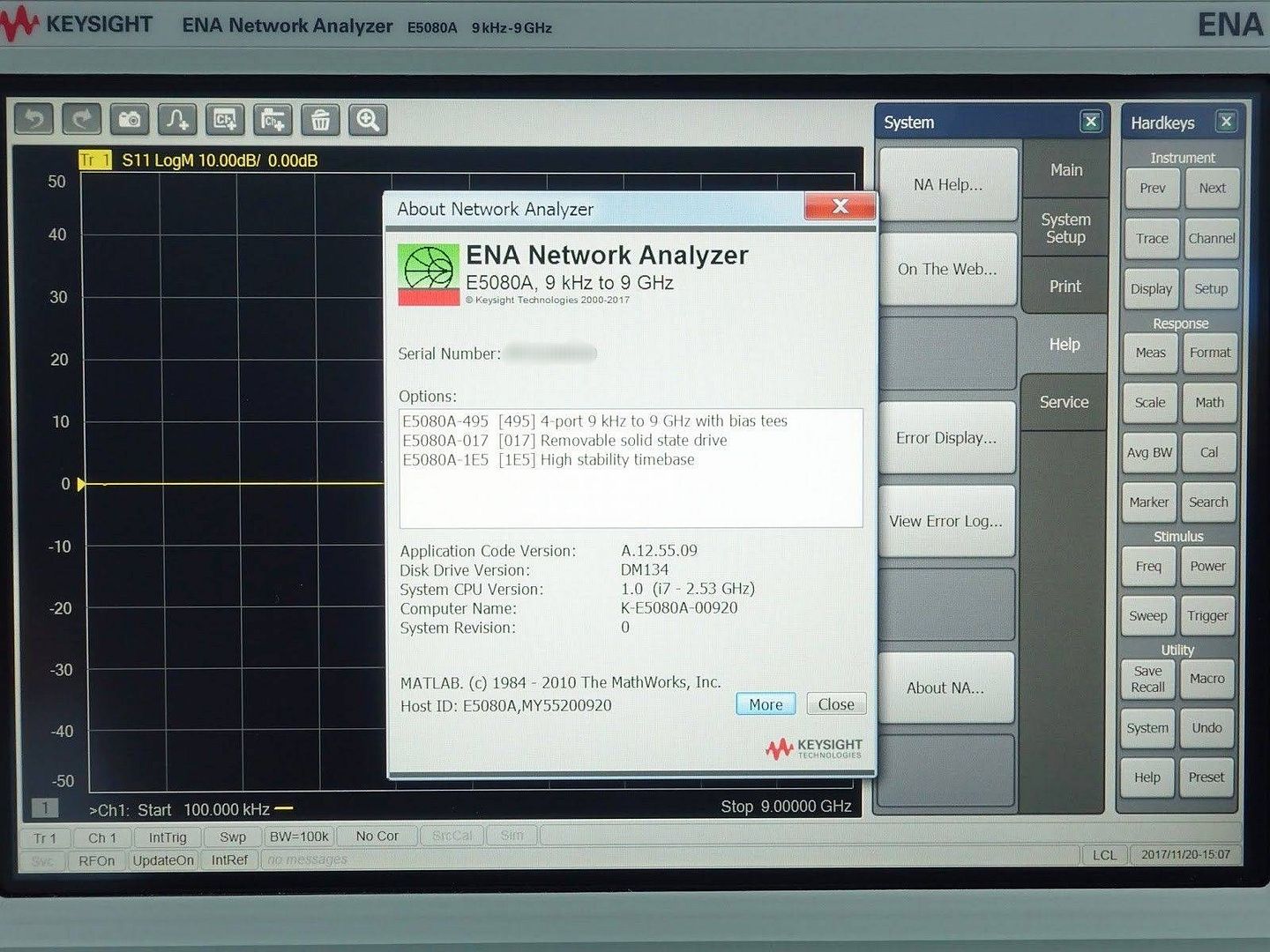Open NA Help from the System panel

point(948,184)
